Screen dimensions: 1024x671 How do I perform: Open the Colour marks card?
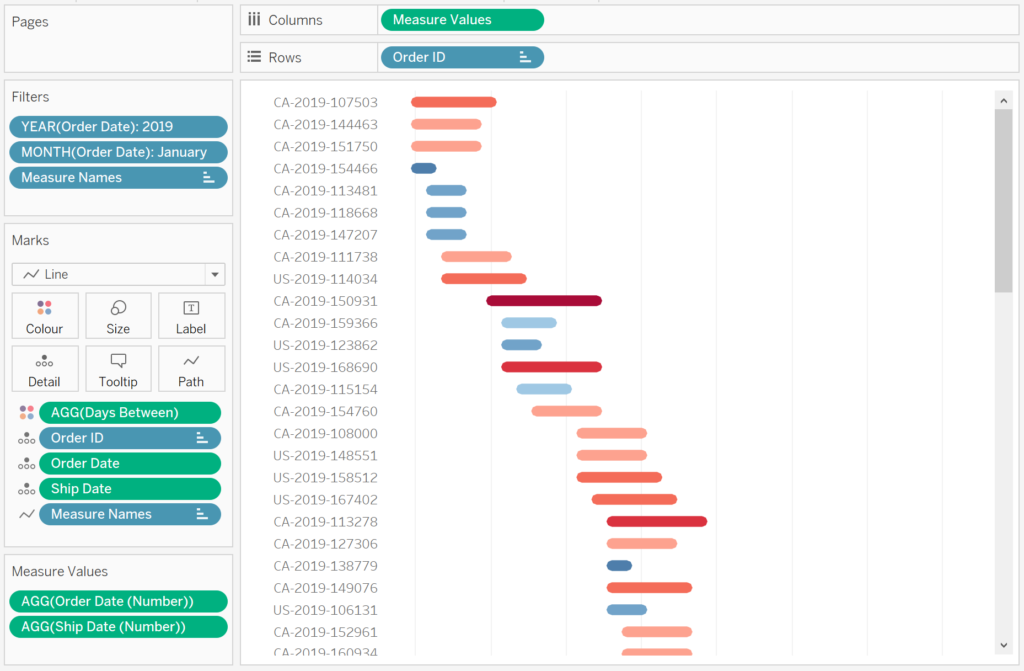click(44, 316)
